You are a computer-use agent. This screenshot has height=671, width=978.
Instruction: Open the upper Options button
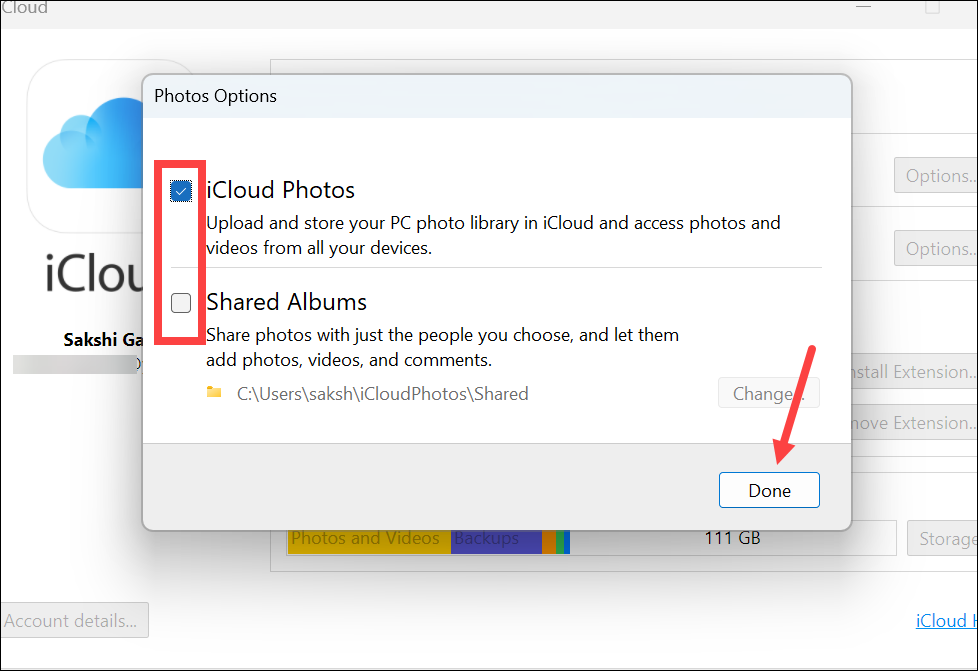936,176
